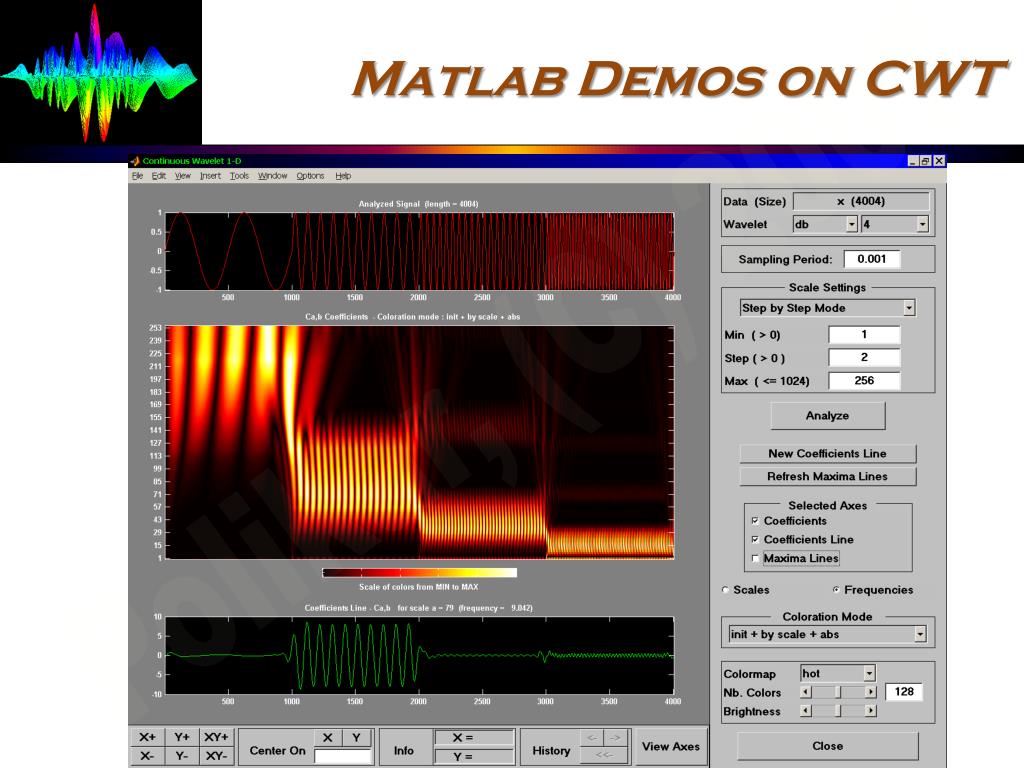
Task: Open the View menu
Action: pyautogui.click(x=183, y=176)
